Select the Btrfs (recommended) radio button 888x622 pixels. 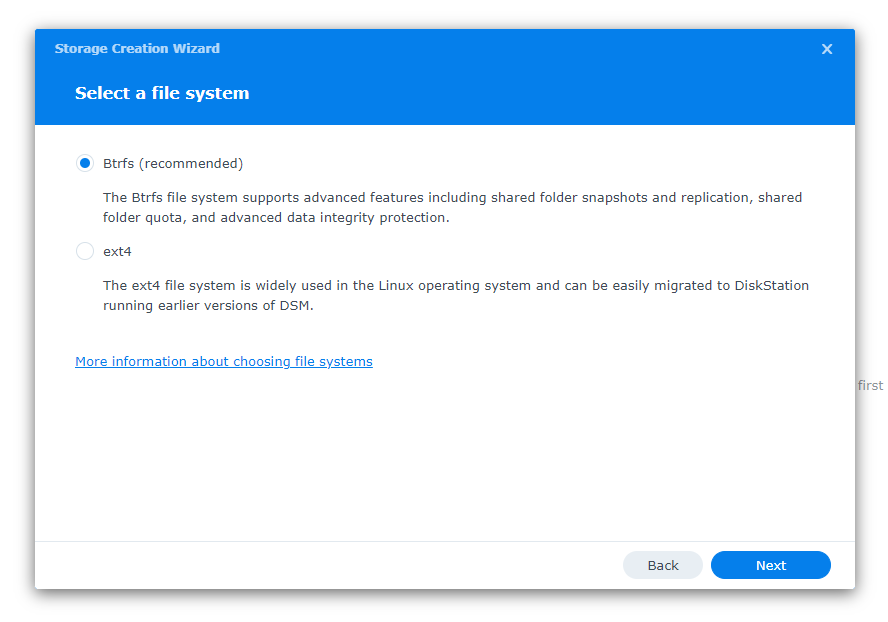pyautogui.click(x=85, y=163)
